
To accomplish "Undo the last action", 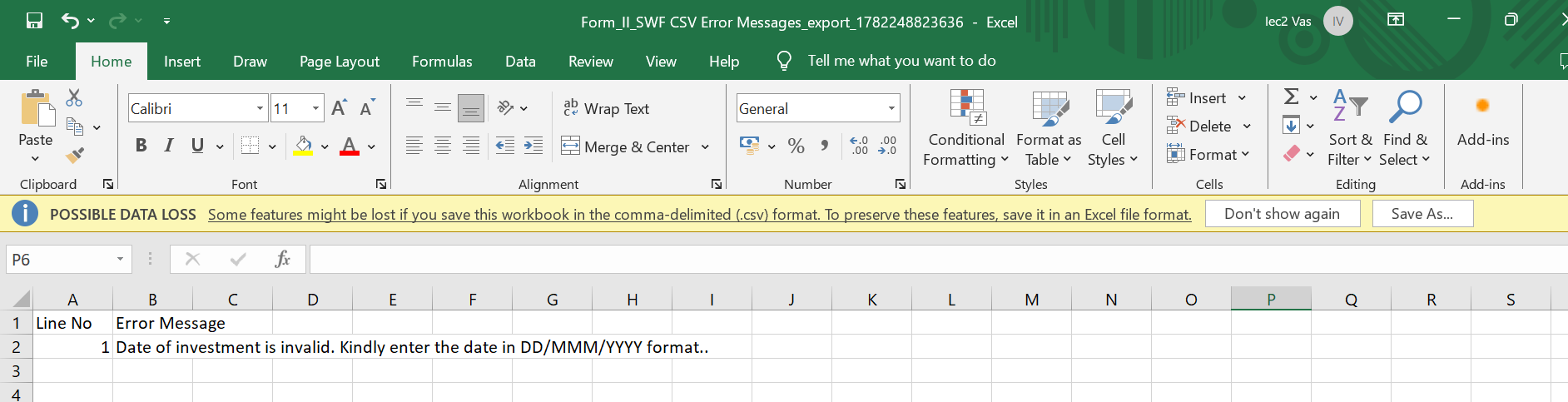I will [70, 21].
